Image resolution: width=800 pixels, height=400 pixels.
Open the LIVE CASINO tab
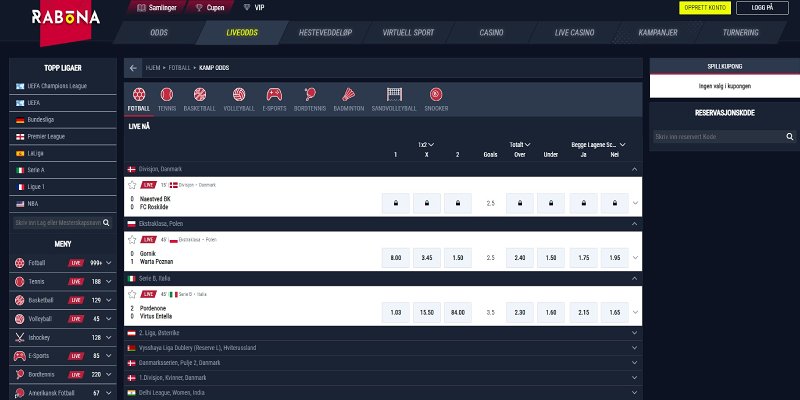click(574, 33)
